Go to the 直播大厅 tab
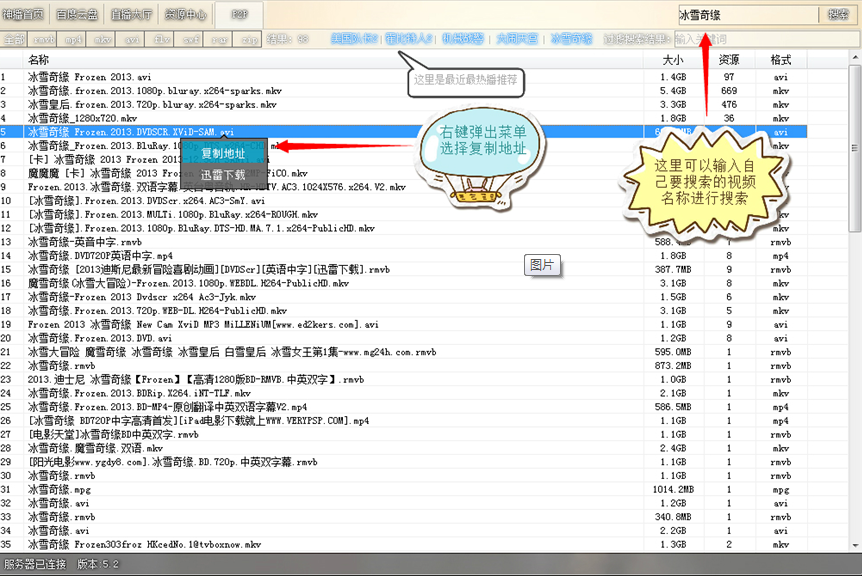This screenshot has height=576, width=862. tap(131, 15)
